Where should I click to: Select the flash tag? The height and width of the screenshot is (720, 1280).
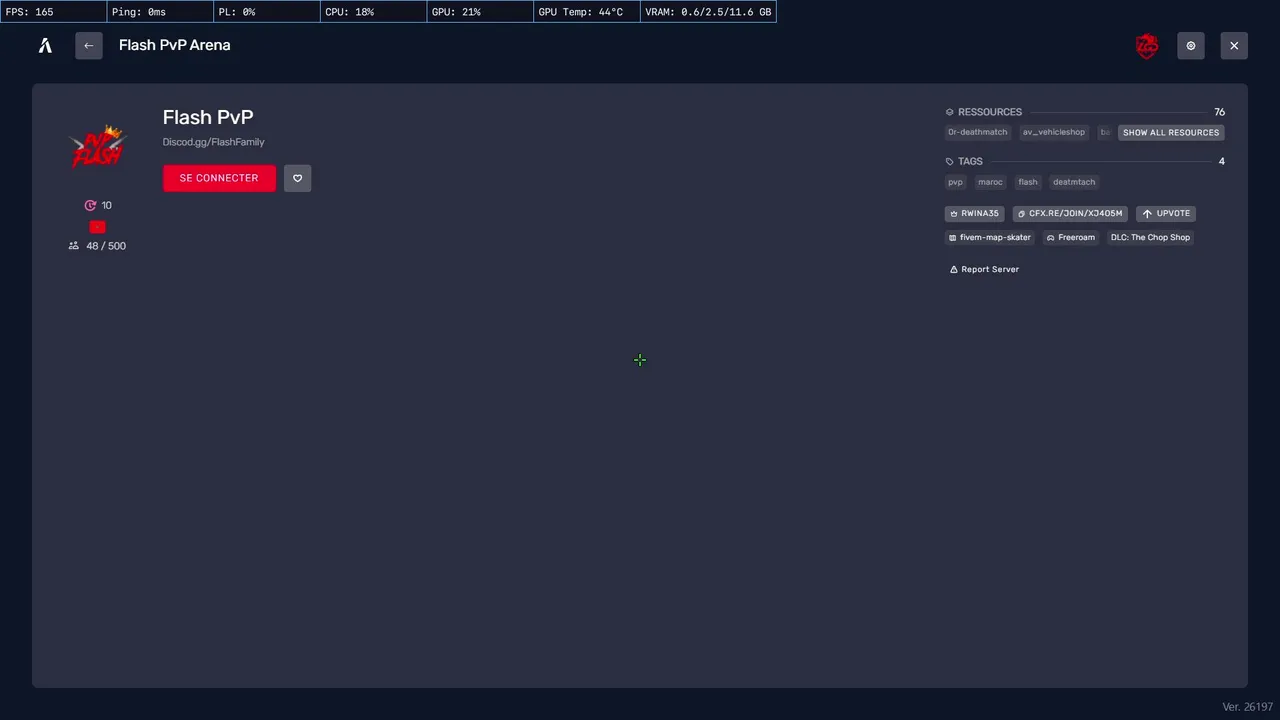point(1028,182)
